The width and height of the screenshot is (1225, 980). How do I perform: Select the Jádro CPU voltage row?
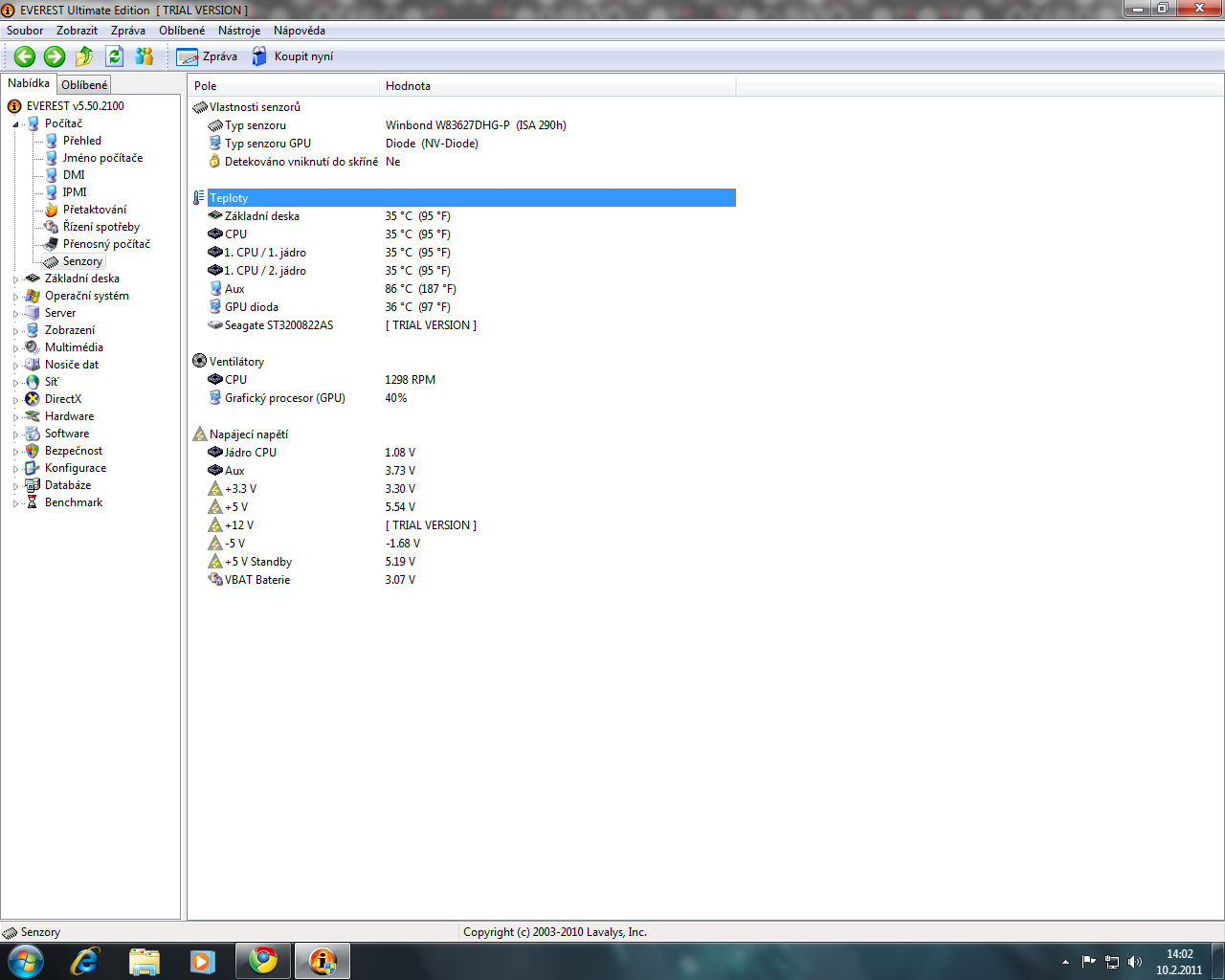pyautogui.click(x=463, y=453)
